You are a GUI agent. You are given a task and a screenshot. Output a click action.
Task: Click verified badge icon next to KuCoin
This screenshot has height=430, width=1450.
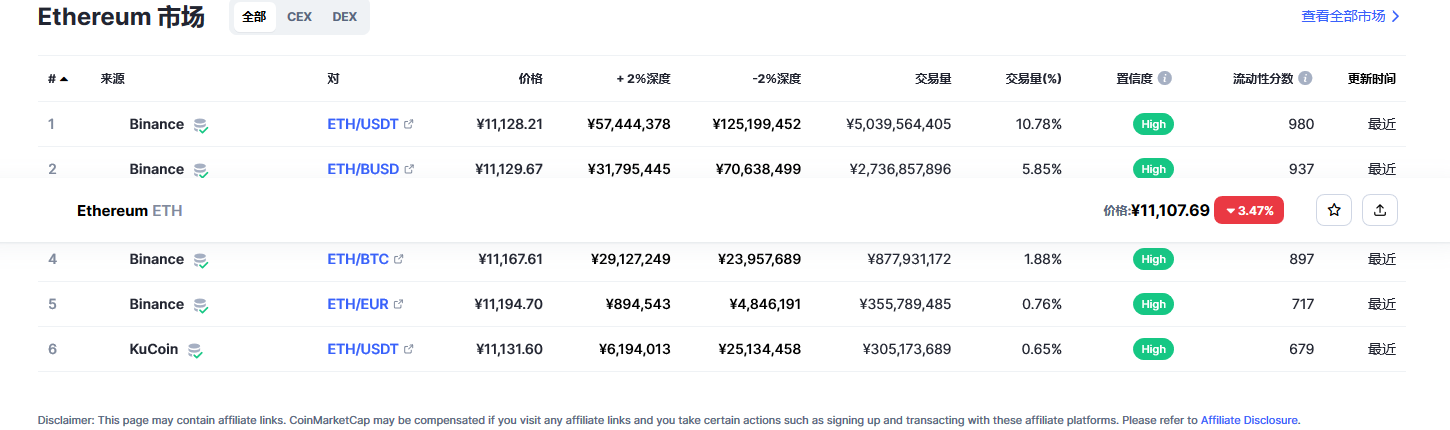[x=195, y=350]
